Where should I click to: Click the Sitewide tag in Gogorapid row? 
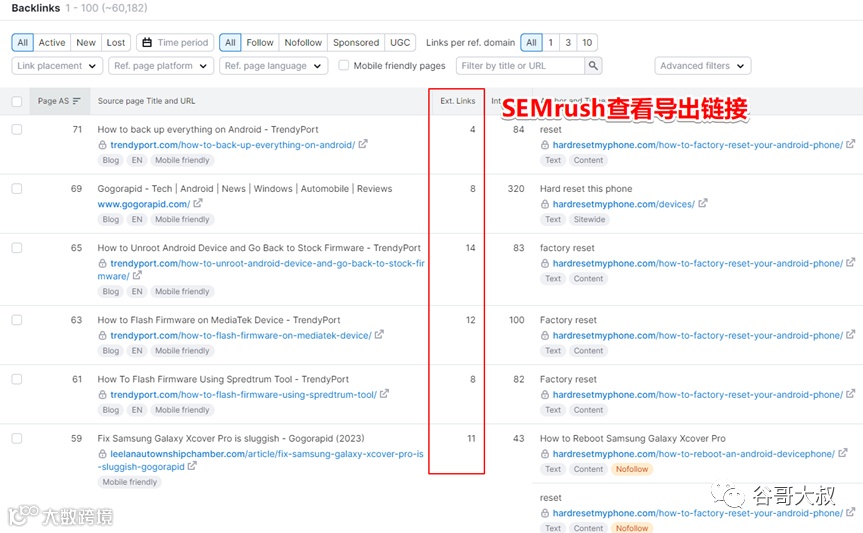point(589,219)
